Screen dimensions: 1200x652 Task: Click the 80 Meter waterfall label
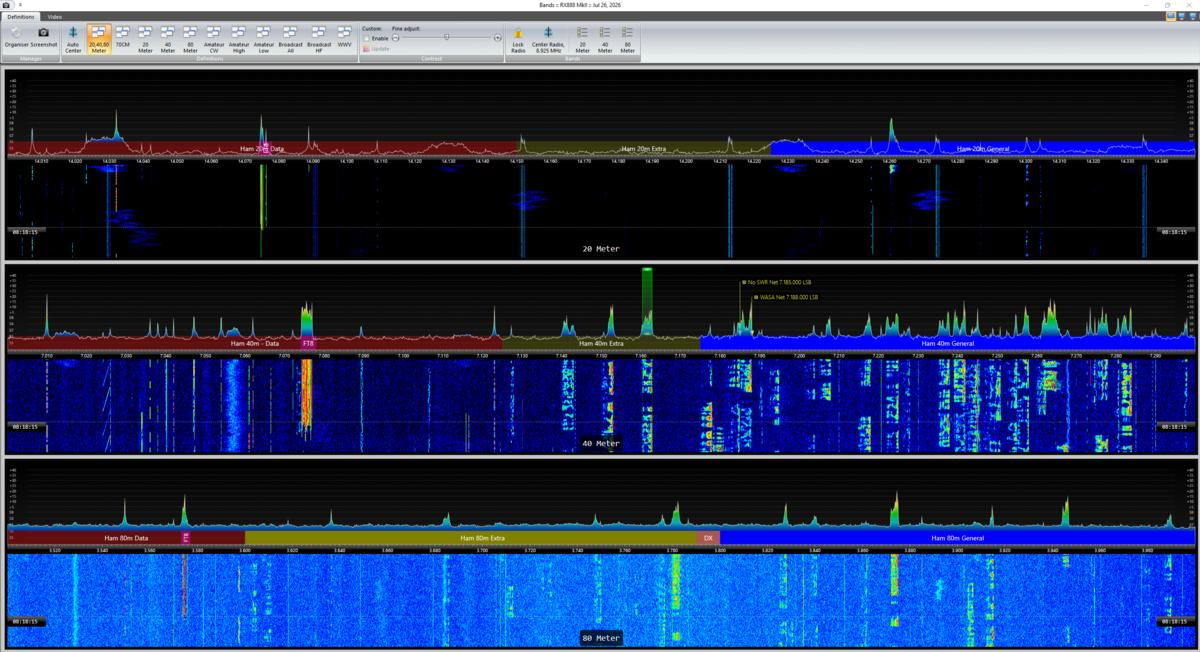point(601,638)
